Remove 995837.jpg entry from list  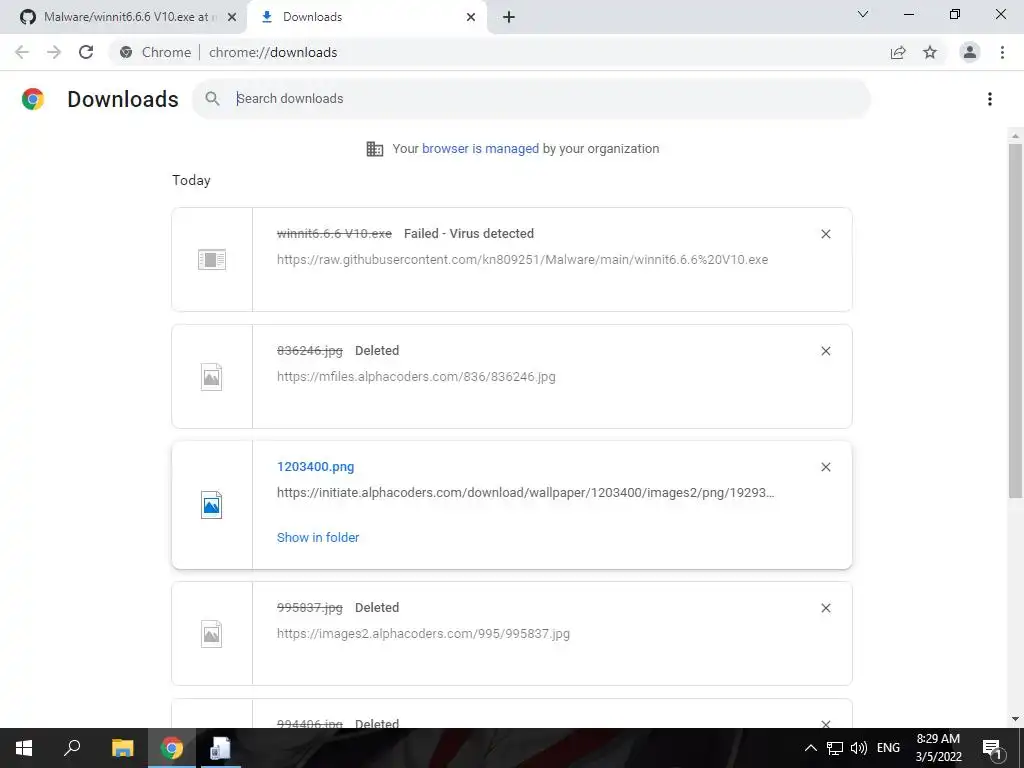[x=826, y=608]
